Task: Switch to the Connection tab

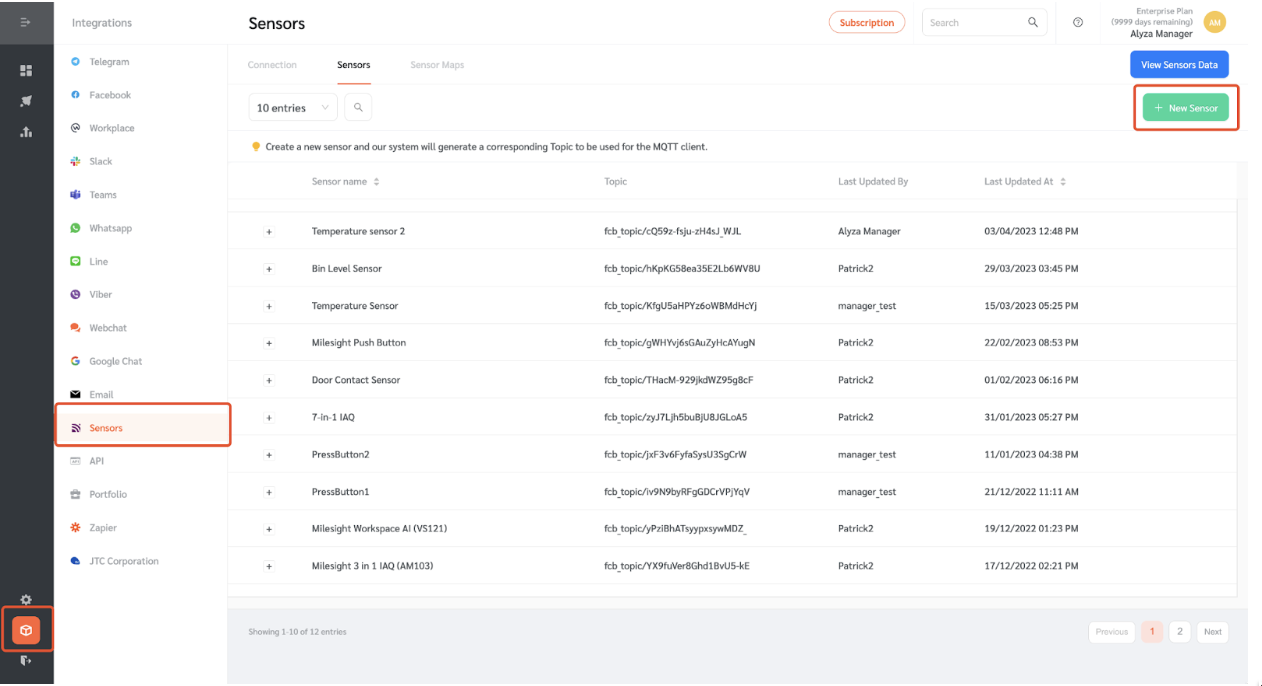Action: (x=272, y=64)
